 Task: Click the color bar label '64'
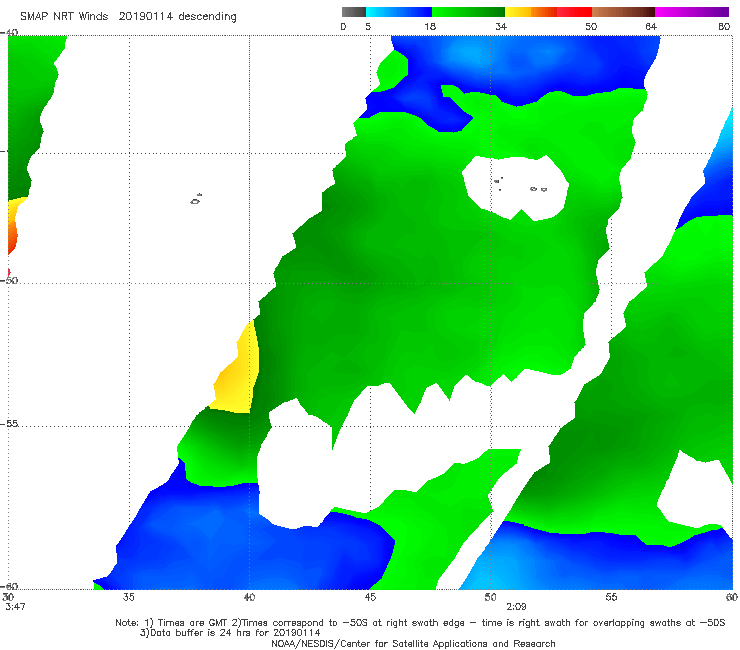pos(651,26)
